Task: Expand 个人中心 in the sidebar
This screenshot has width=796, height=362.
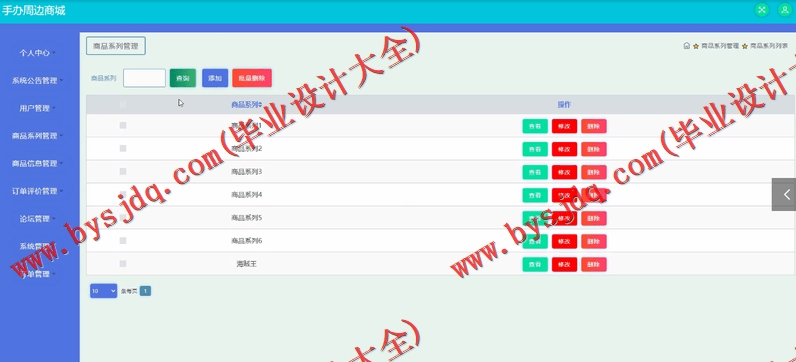Action: click(x=38, y=52)
